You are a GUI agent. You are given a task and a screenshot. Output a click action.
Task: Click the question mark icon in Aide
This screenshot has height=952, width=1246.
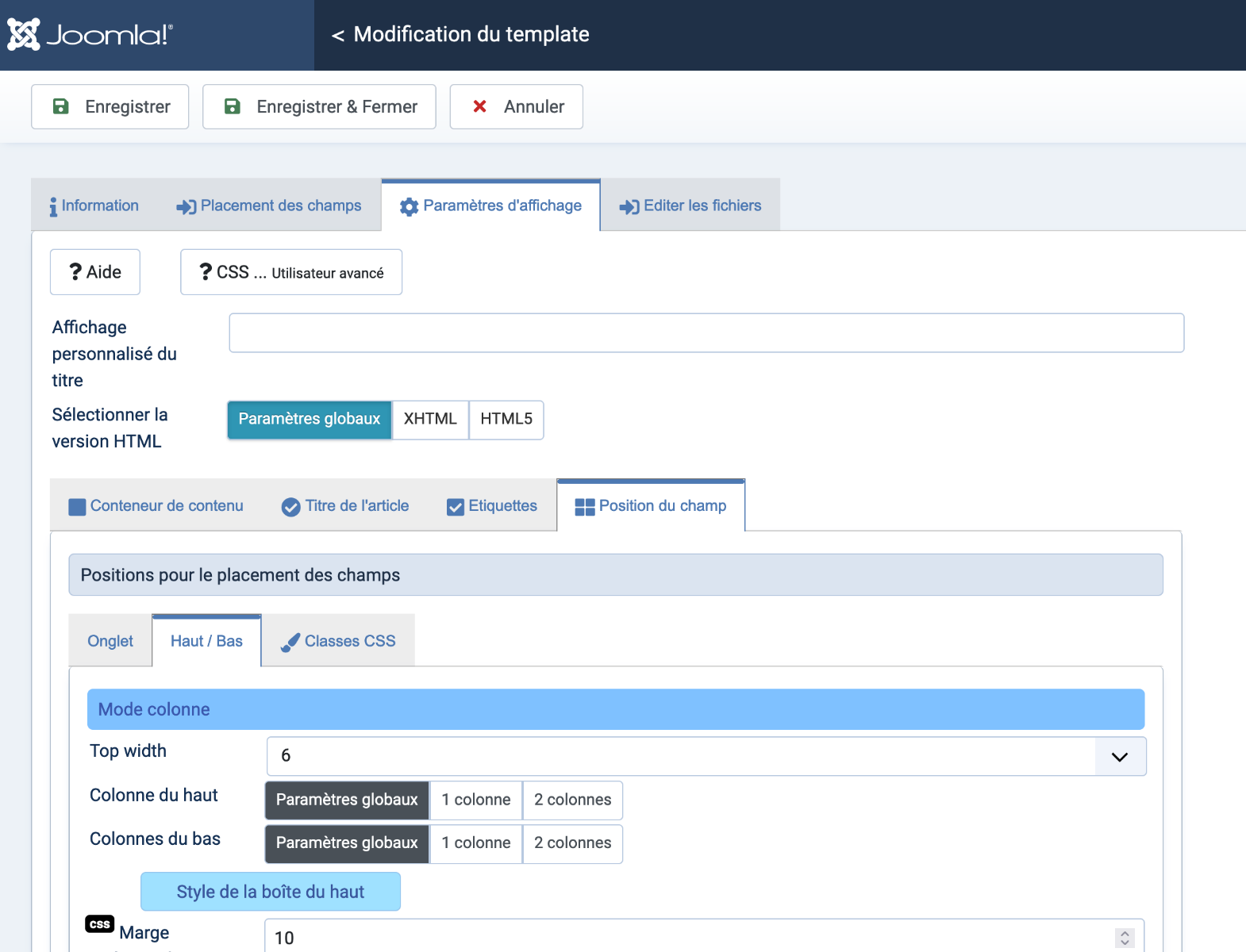coord(75,272)
